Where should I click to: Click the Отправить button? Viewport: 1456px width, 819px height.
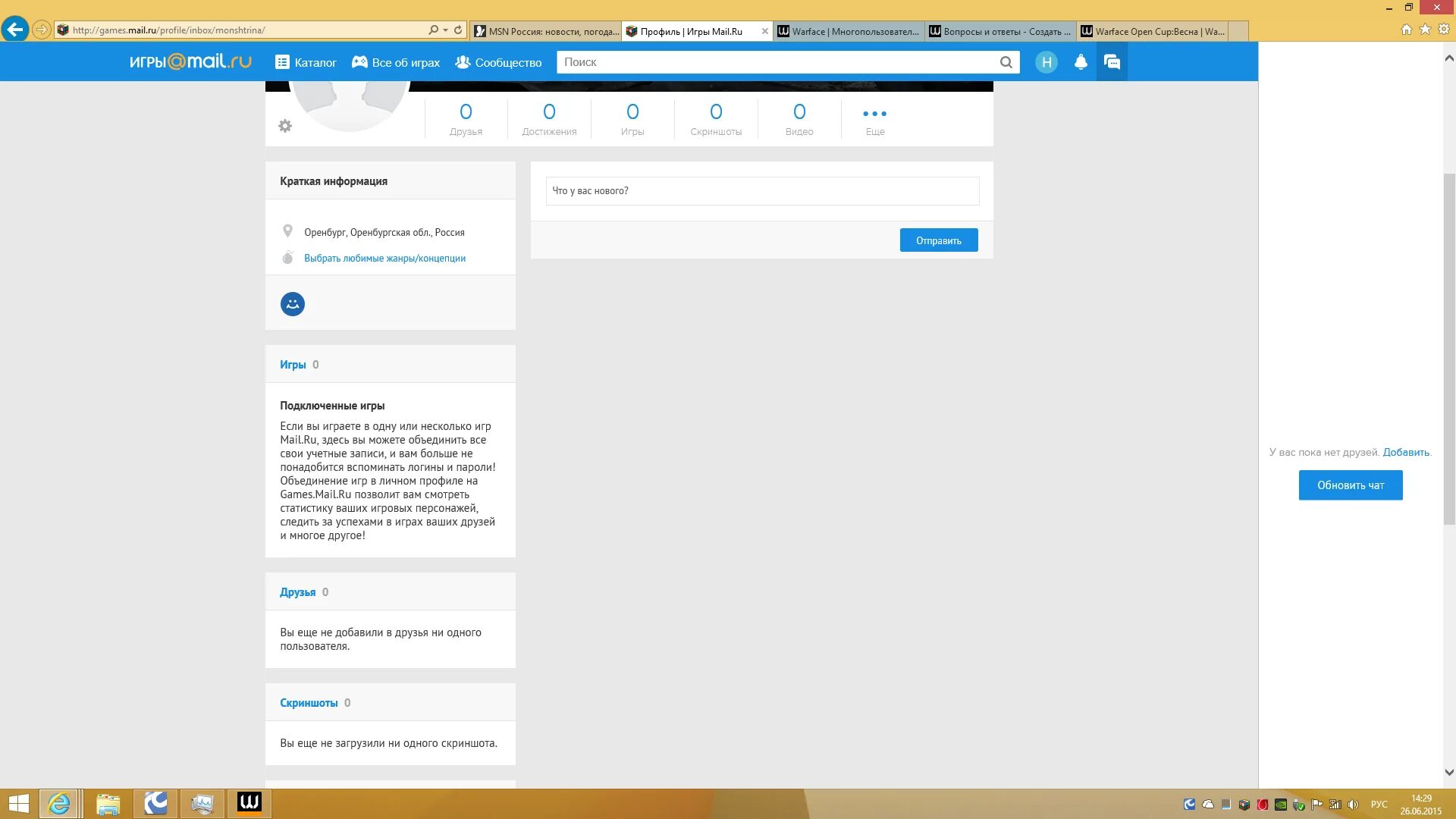tap(938, 240)
